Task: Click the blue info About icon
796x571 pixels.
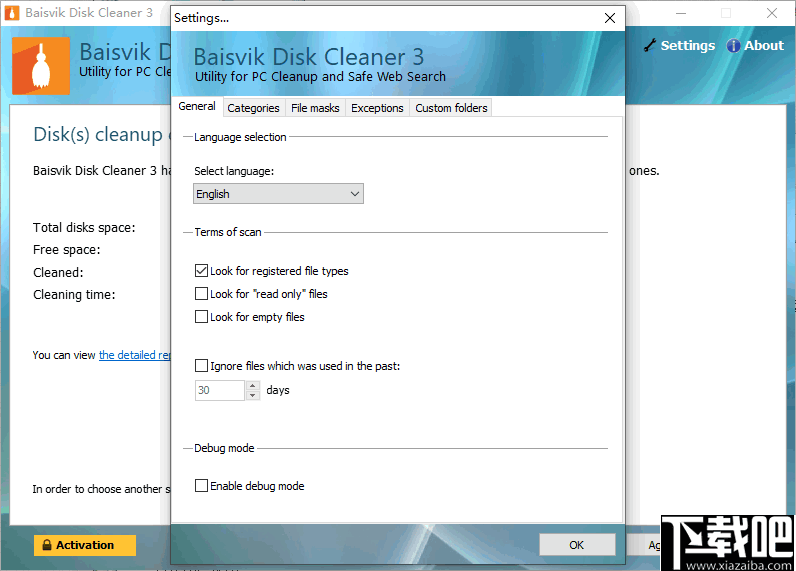Action: coord(733,46)
